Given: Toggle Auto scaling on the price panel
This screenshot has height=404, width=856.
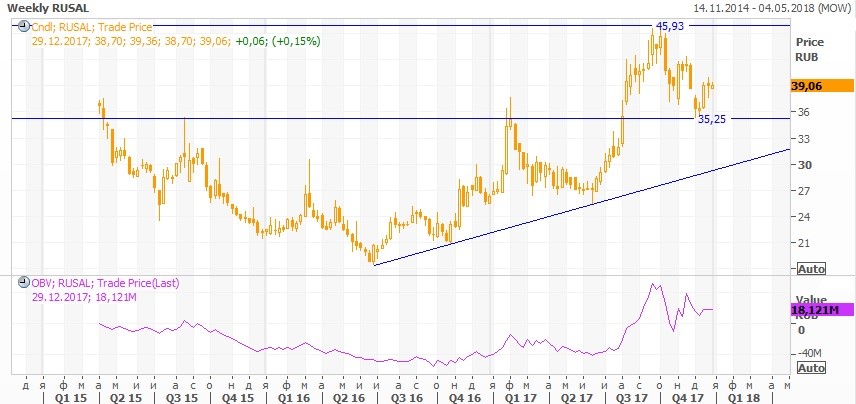Looking at the screenshot, I should coord(812,269).
